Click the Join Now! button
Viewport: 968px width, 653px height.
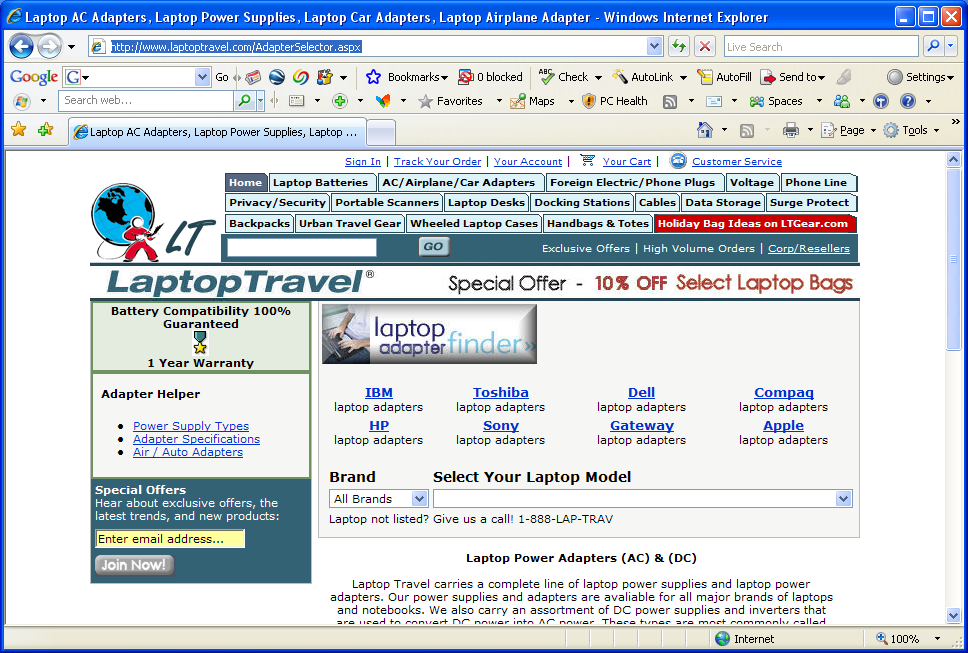[x=134, y=565]
